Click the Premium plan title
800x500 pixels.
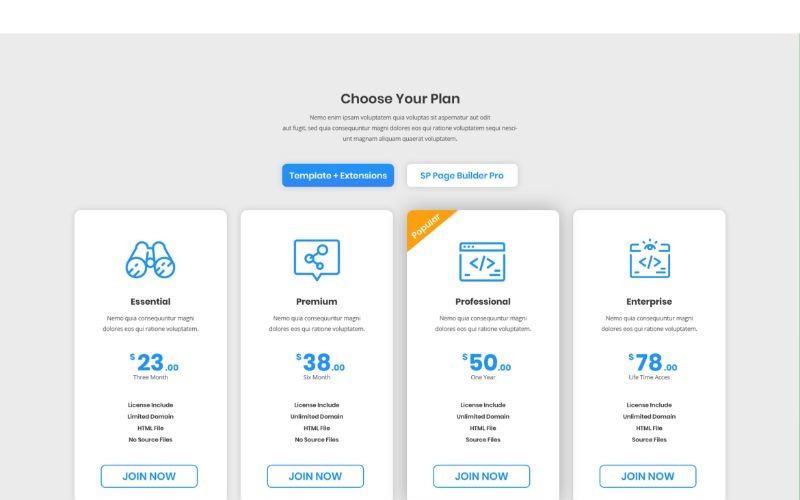pos(316,302)
